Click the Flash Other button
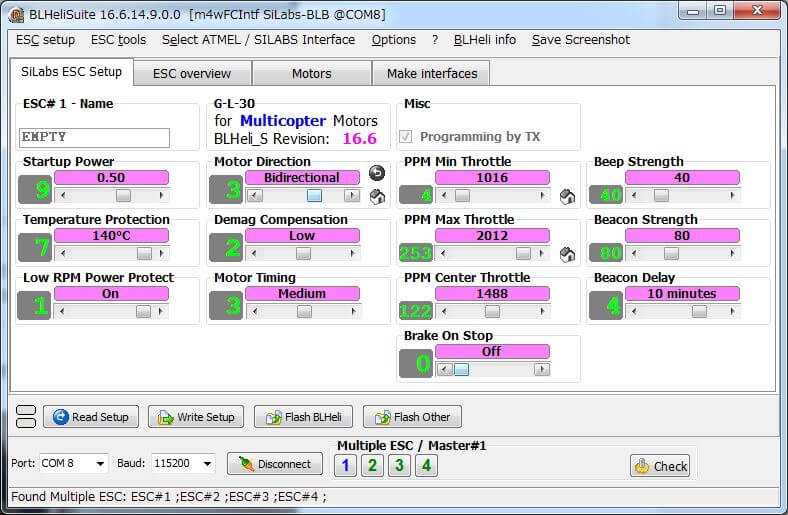Screen dimensions: 788x515 pyautogui.click(x=412, y=417)
